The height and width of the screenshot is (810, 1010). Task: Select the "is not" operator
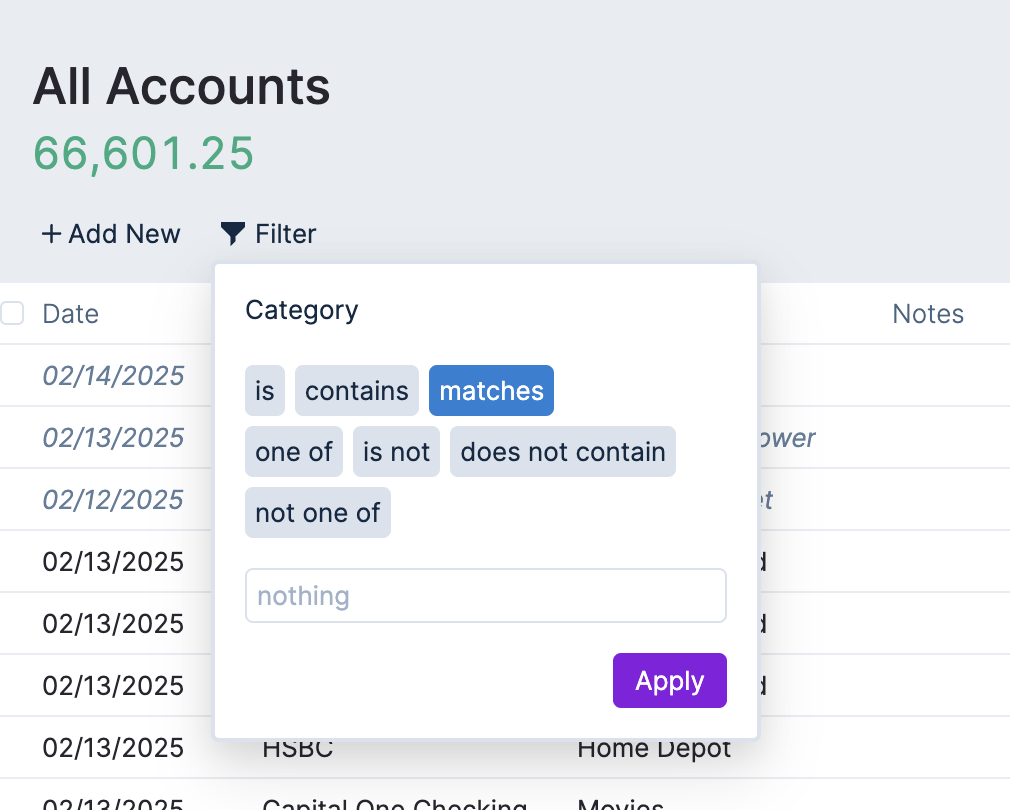(x=396, y=452)
